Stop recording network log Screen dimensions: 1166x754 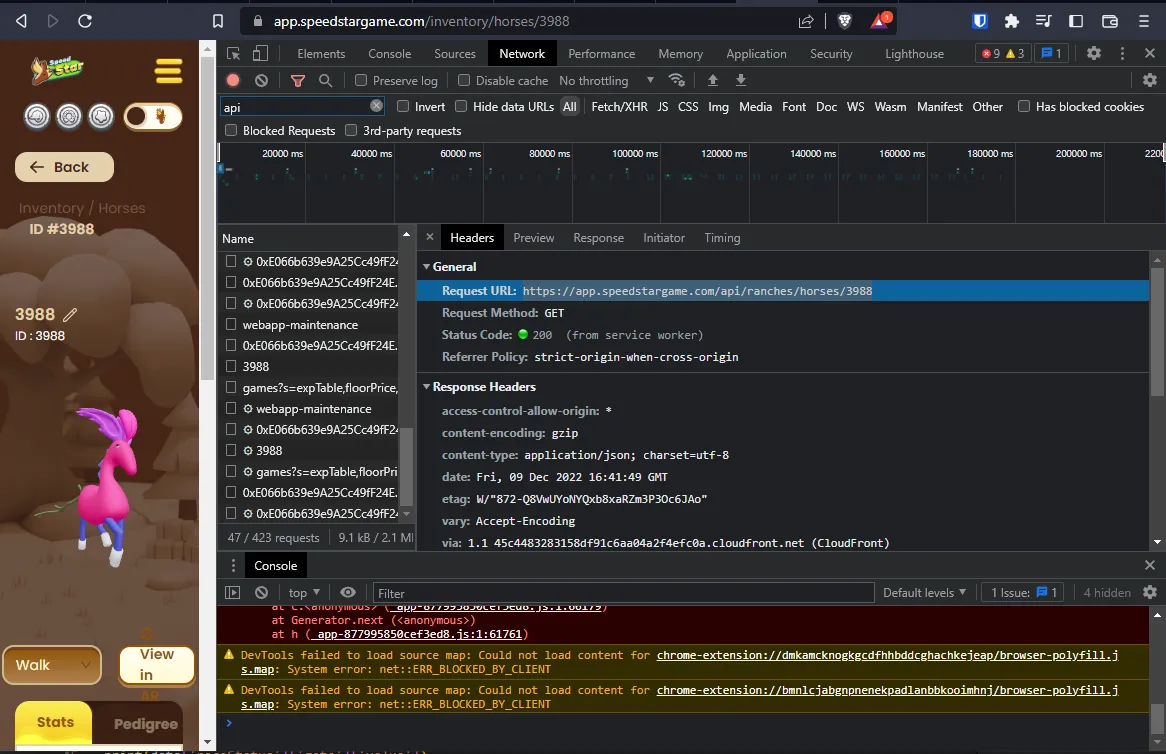[233, 80]
